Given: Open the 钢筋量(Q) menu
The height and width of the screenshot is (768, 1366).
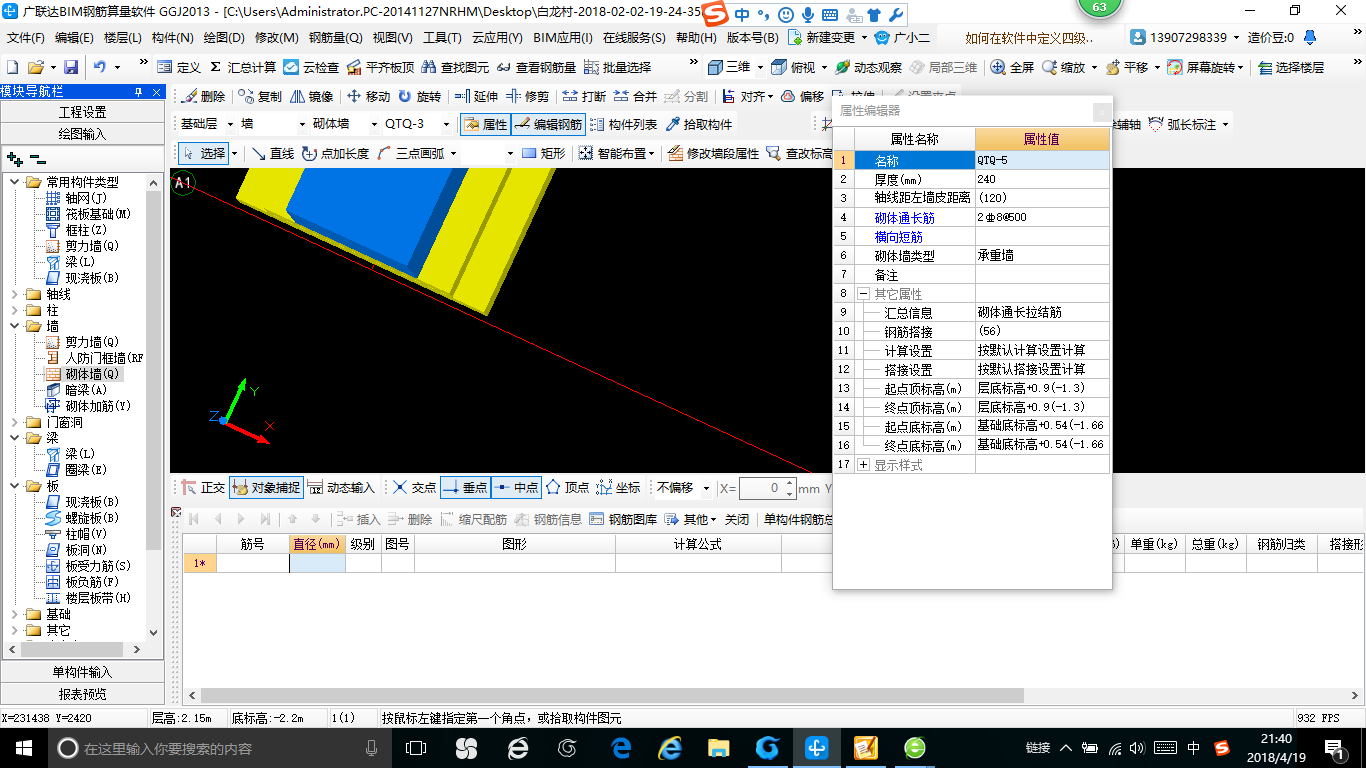Looking at the screenshot, I should coord(336,38).
